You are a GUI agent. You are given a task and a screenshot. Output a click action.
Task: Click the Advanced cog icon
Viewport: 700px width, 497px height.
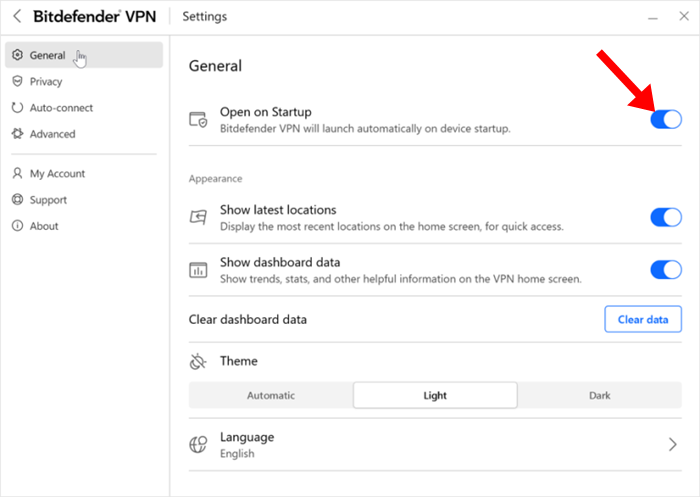pos(17,134)
